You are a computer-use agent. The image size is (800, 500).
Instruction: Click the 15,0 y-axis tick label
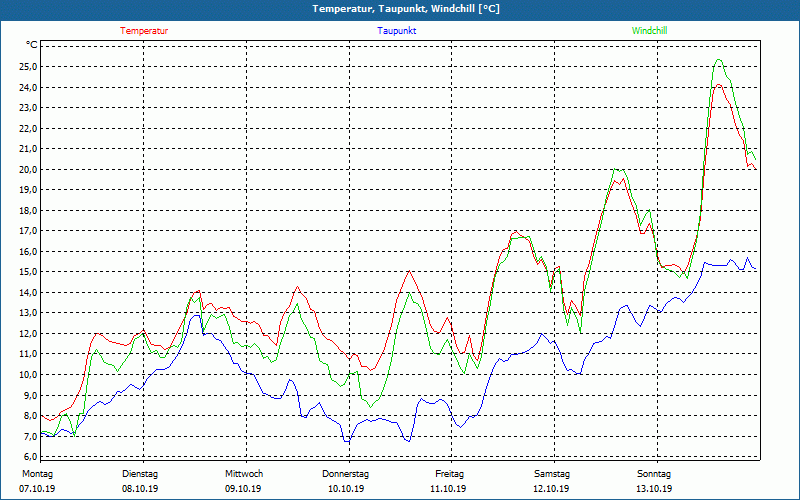28,272
